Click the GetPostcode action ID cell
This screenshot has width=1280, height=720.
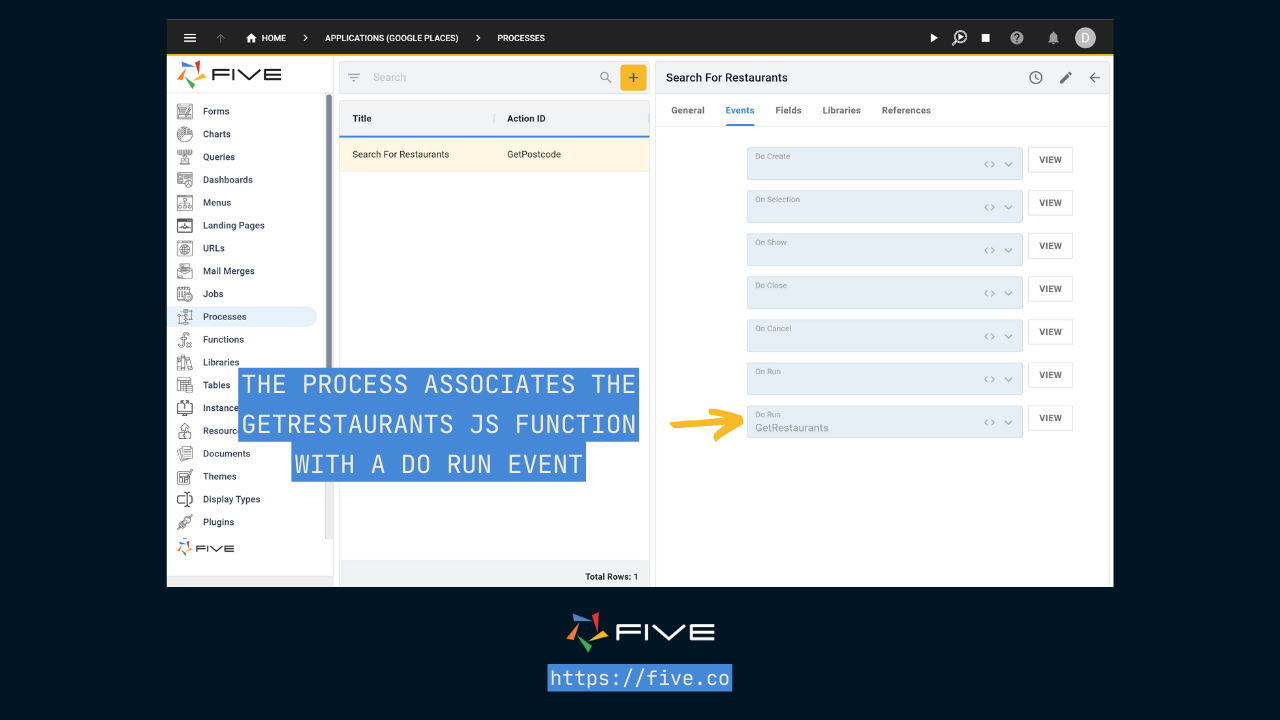pos(534,154)
